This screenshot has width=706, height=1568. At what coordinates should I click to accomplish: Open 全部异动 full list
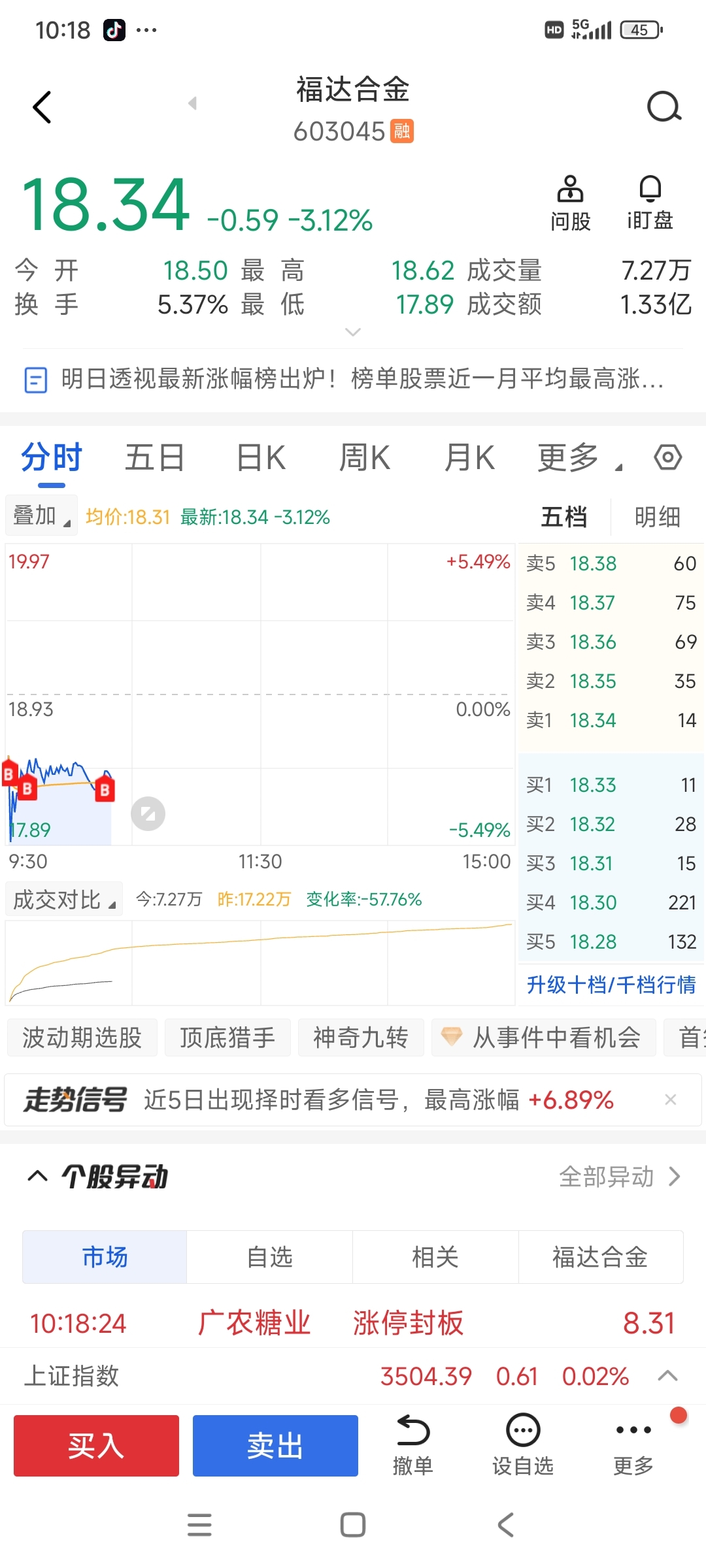click(x=619, y=1177)
